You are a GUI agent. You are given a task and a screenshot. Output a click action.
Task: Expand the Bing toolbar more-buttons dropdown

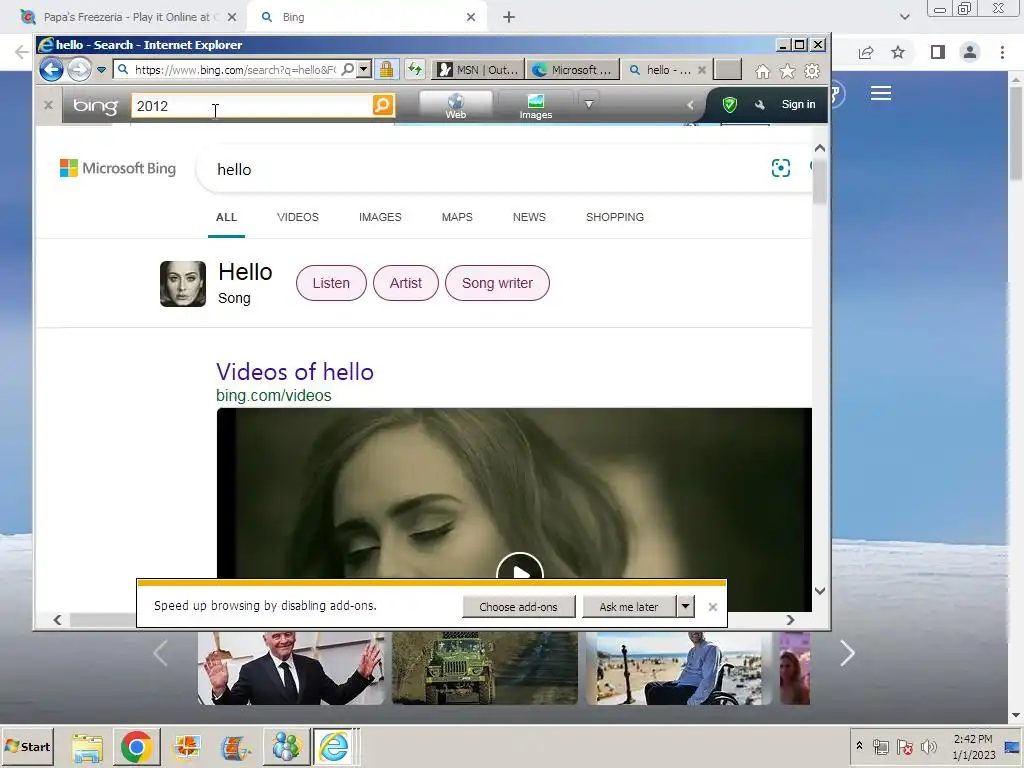click(588, 104)
